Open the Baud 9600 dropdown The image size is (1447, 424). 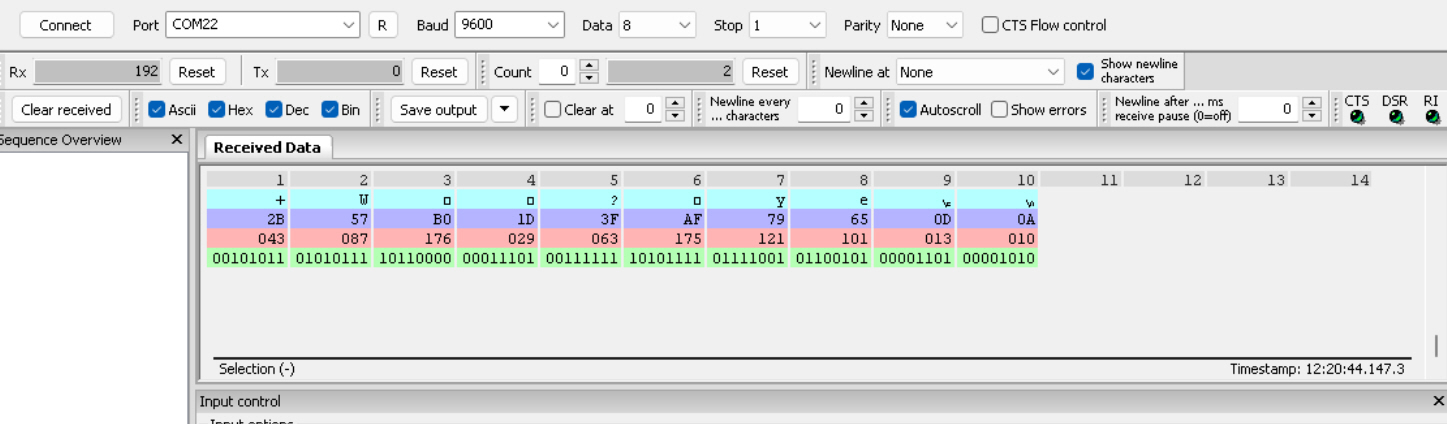point(509,25)
